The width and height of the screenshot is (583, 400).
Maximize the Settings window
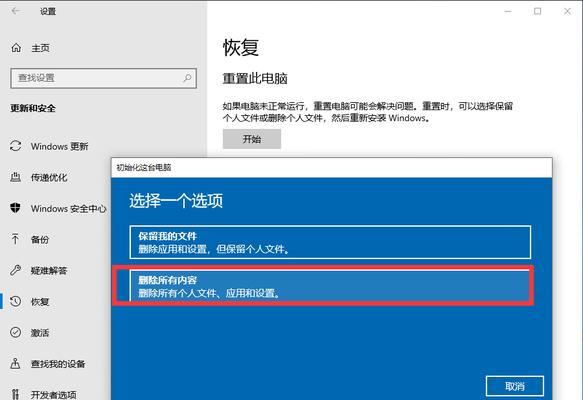coord(537,12)
